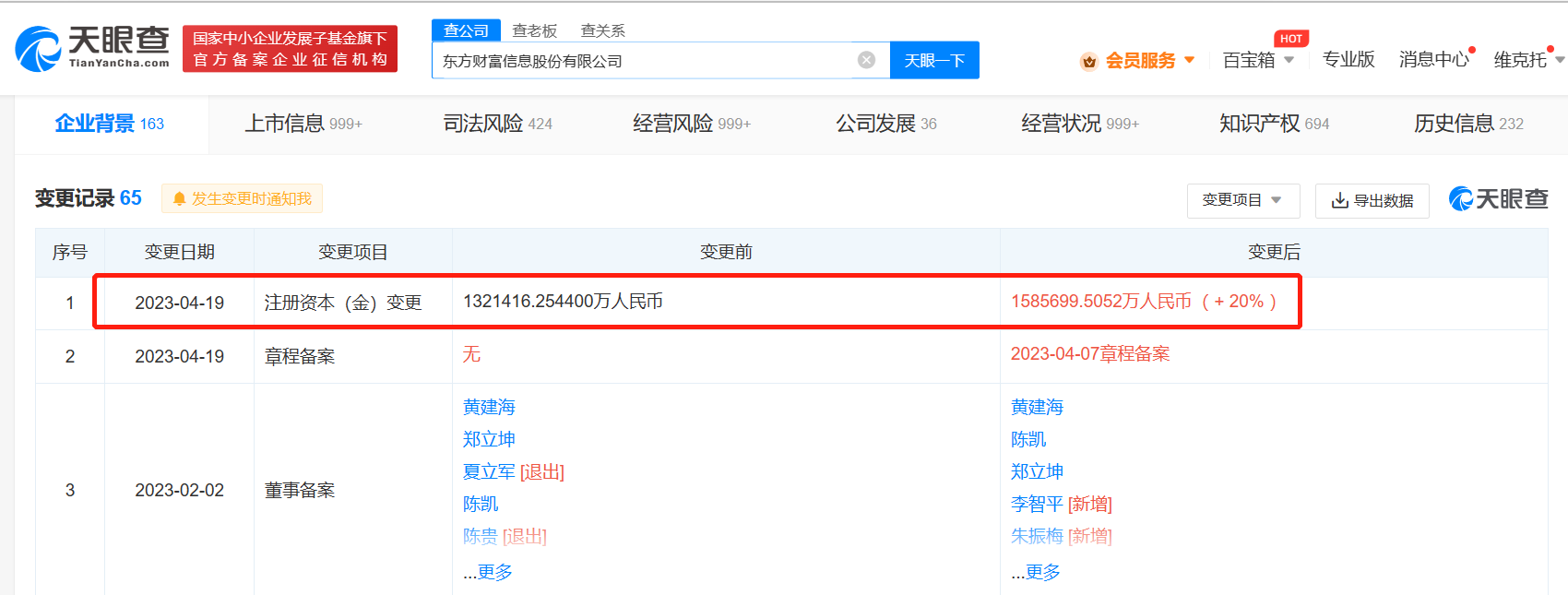Click the 1321416.254400万人民币 value
The height and width of the screenshot is (595, 1568).
click(563, 302)
